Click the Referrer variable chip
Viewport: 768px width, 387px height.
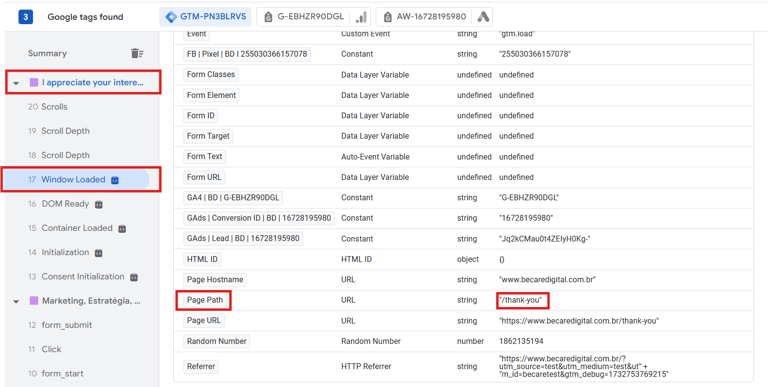[x=201, y=366]
